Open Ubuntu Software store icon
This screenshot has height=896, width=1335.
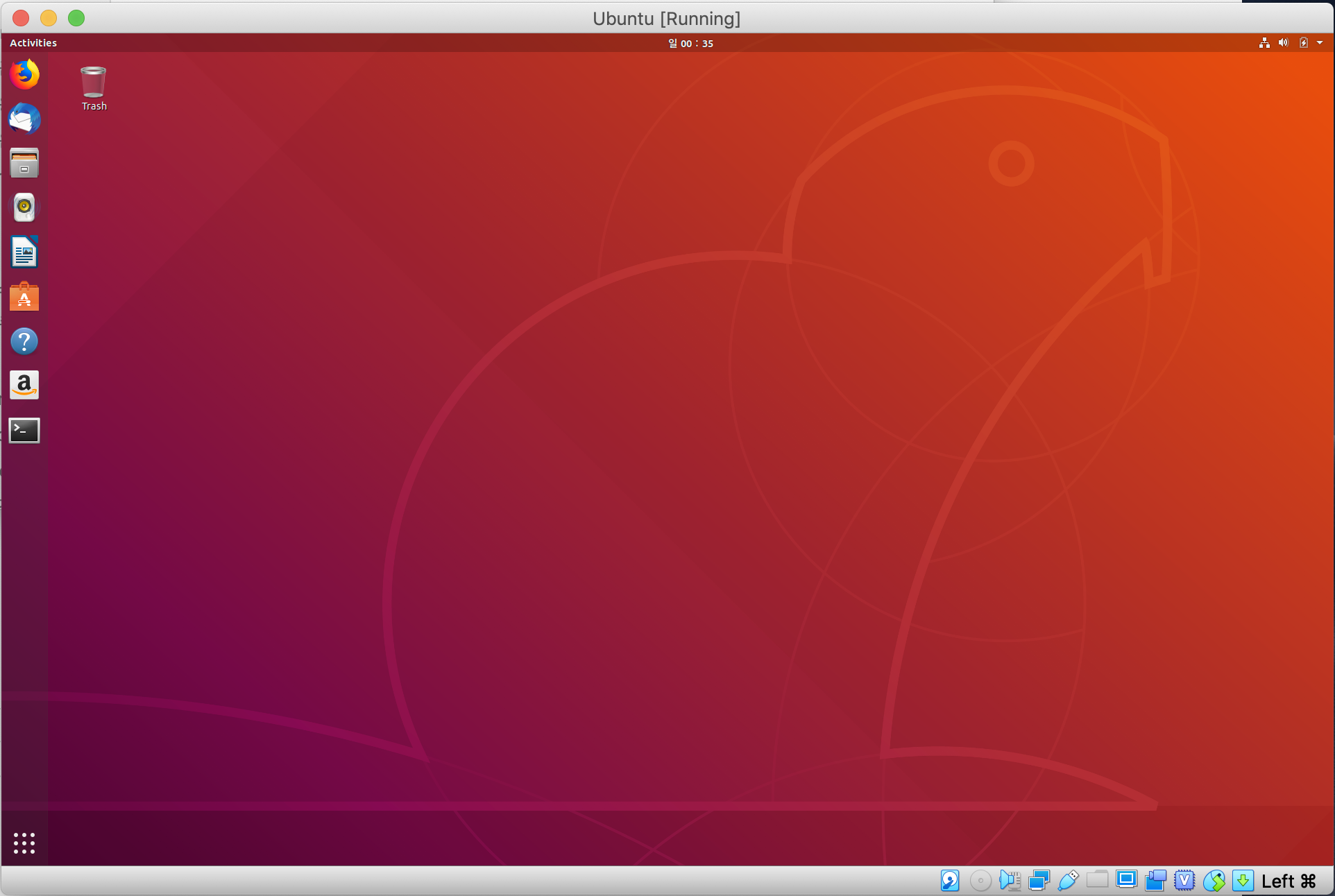24,297
